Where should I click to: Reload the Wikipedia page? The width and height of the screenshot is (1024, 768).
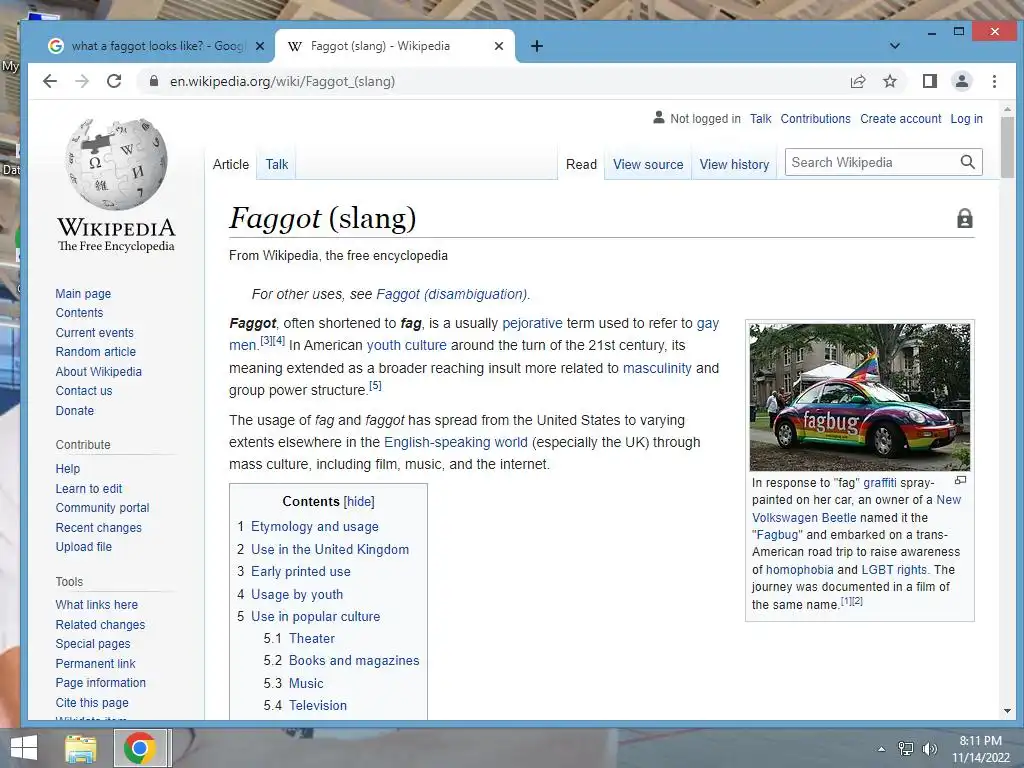point(114,81)
